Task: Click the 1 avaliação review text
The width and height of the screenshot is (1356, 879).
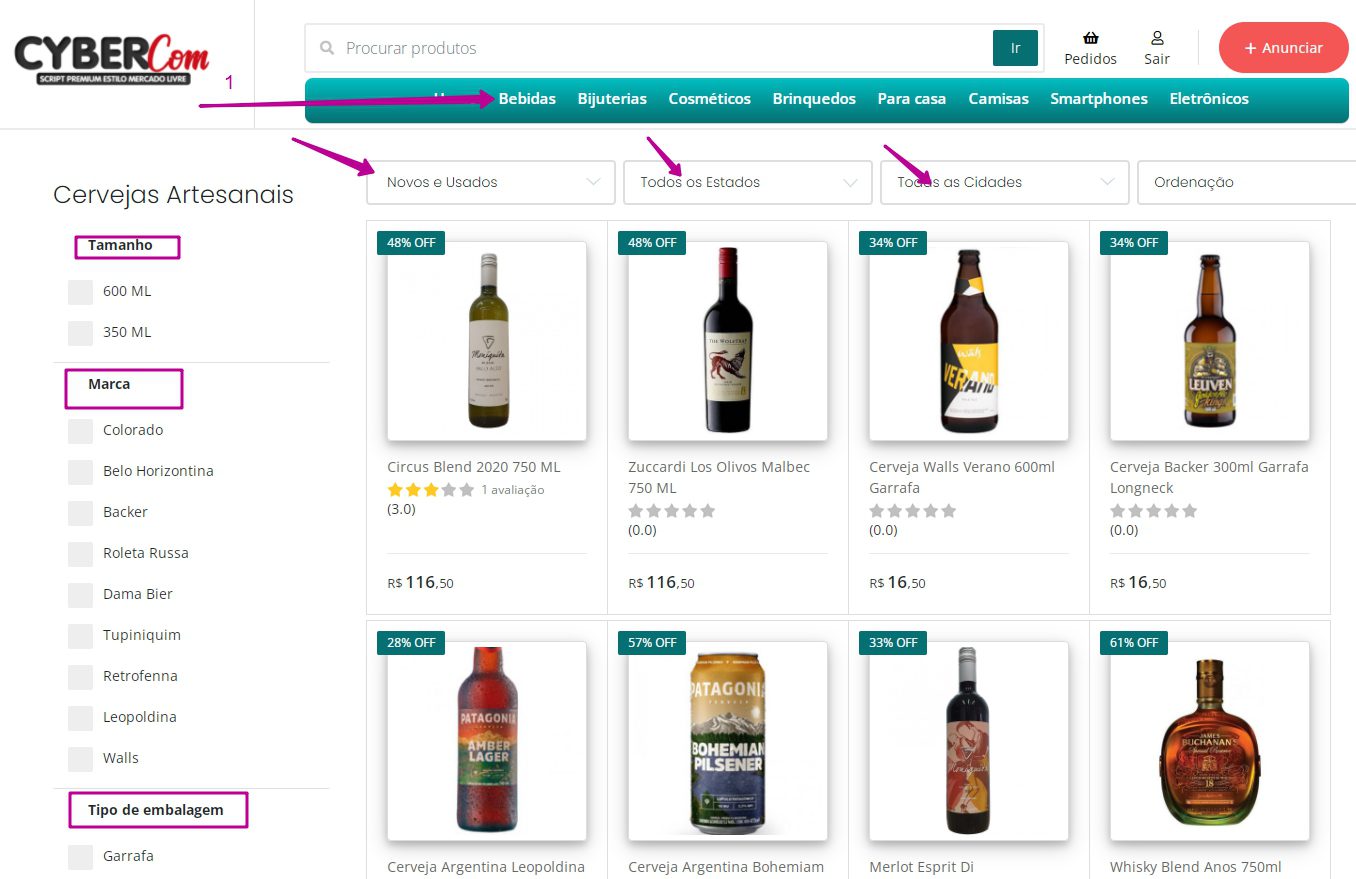Action: coord(513,490)
